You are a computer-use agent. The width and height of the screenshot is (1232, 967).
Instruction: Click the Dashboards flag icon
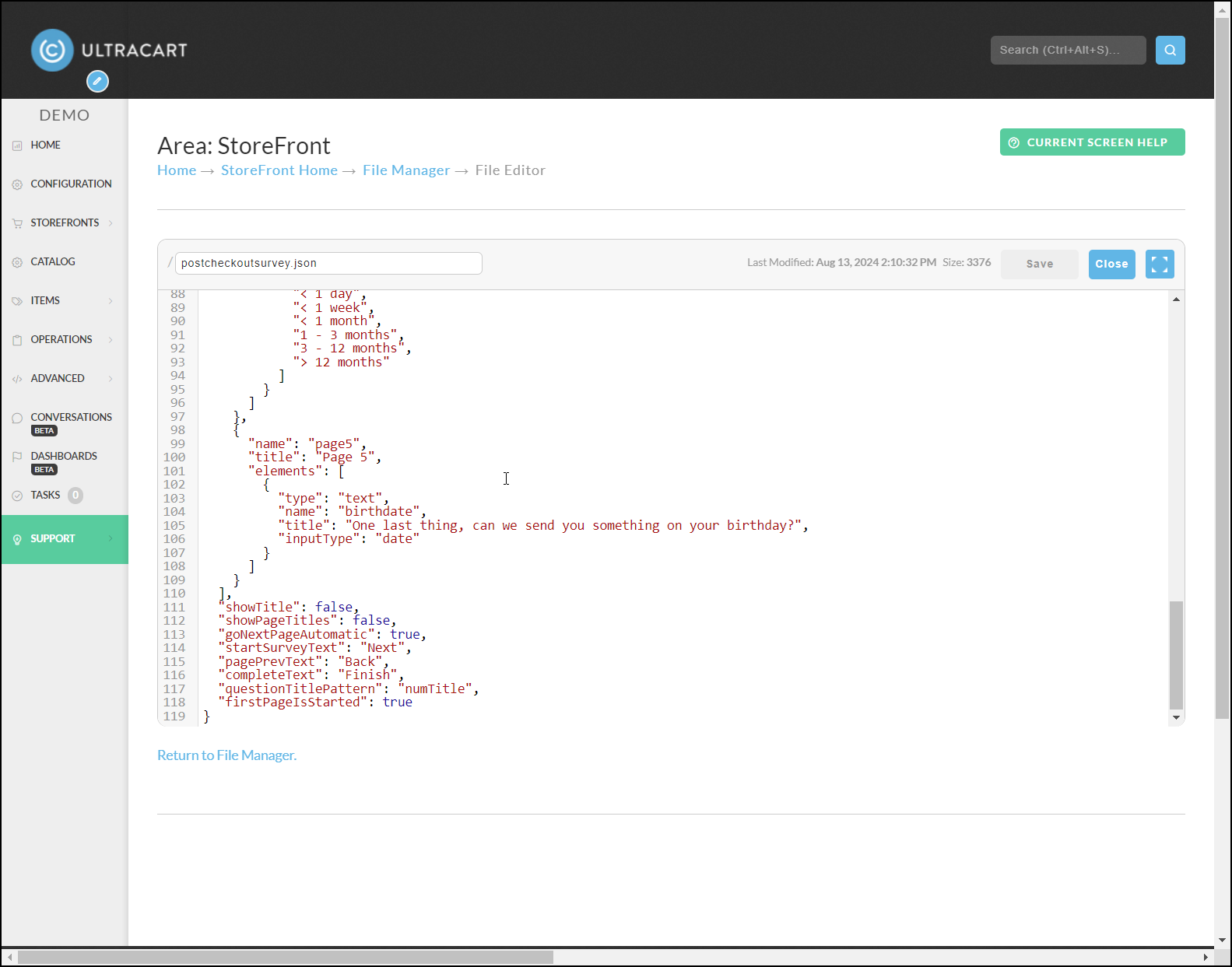17,457
